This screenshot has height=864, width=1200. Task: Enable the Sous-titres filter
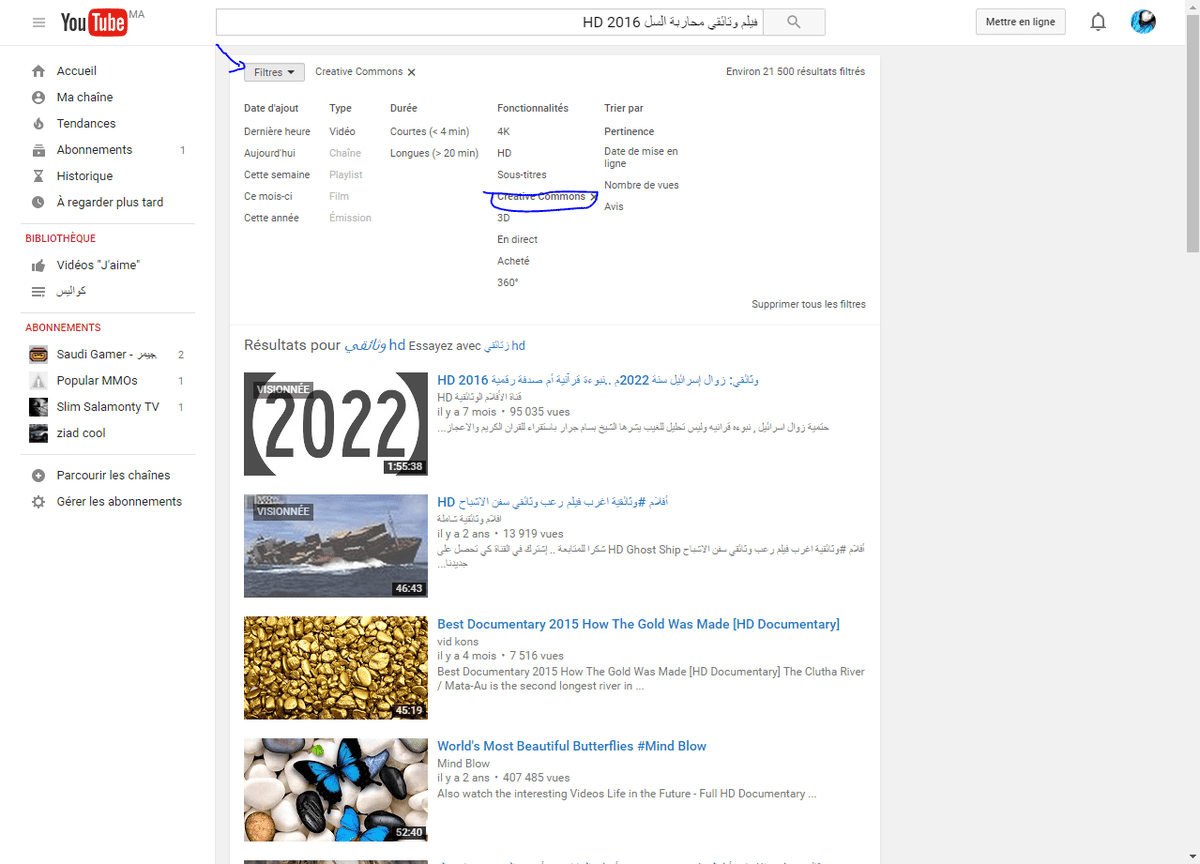522,175
